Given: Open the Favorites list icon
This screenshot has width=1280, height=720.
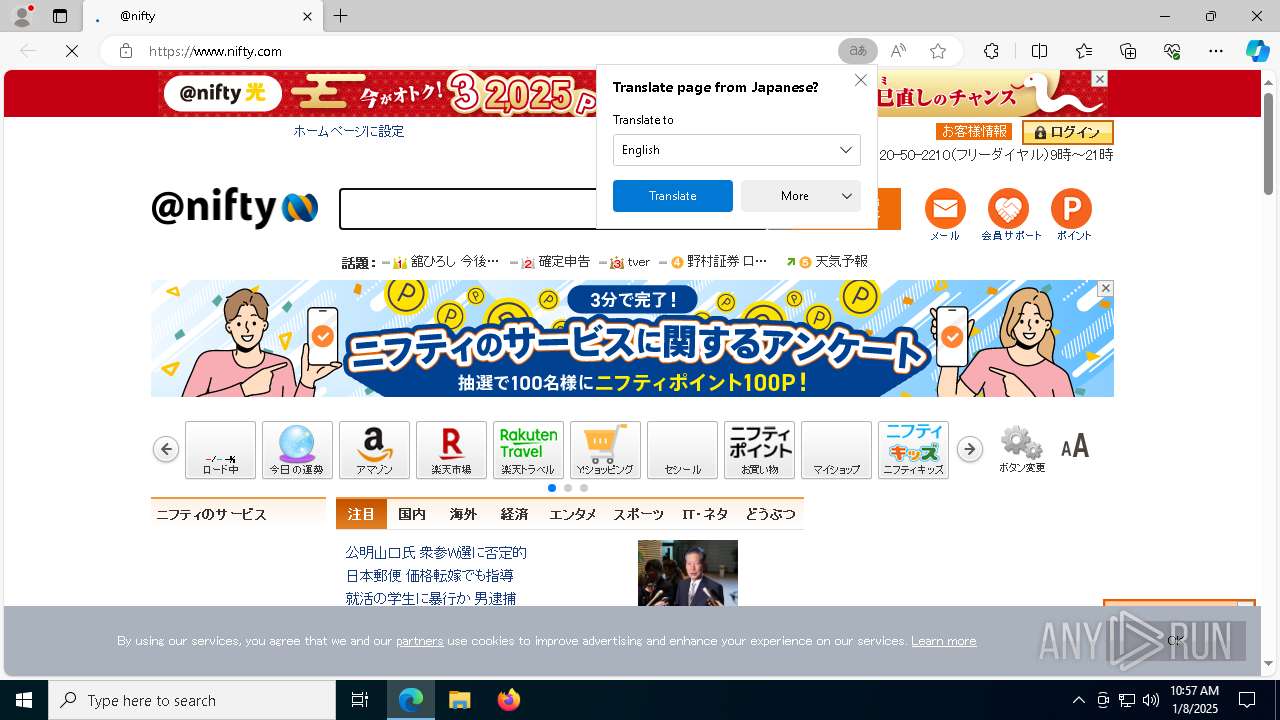Looking at the screenshot, I should coord(1084,51).
